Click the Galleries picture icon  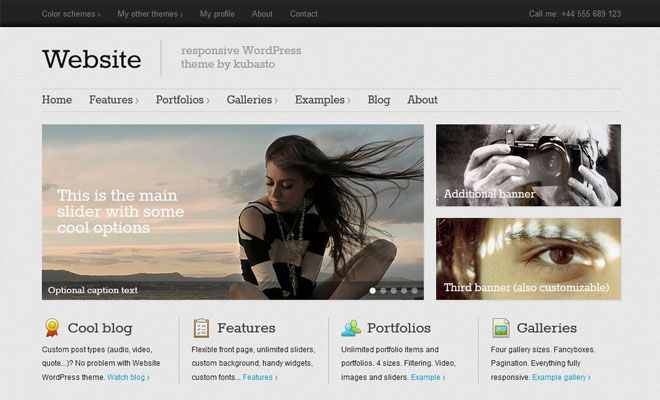[x=500, y=327]
